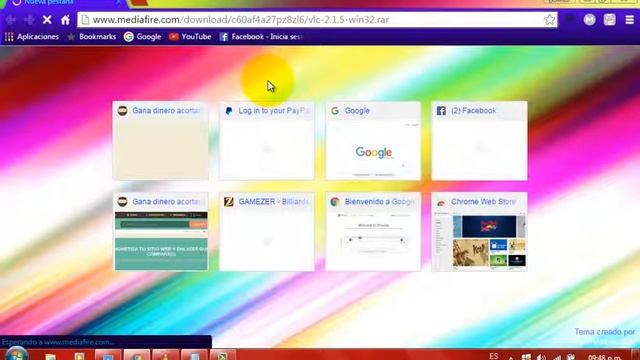
Task: Go to the home page icon
Action: click(65, 20)
